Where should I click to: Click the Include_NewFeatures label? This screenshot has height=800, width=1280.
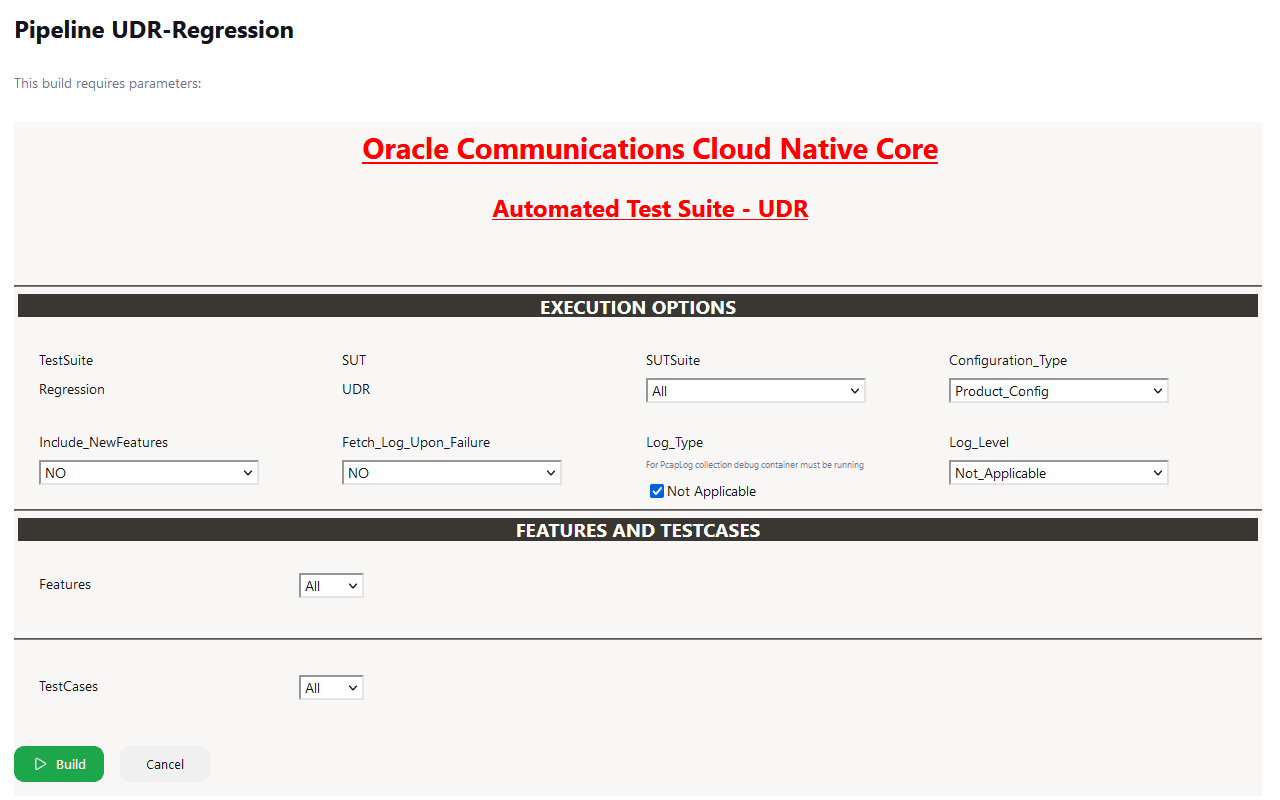click(104, 442)
